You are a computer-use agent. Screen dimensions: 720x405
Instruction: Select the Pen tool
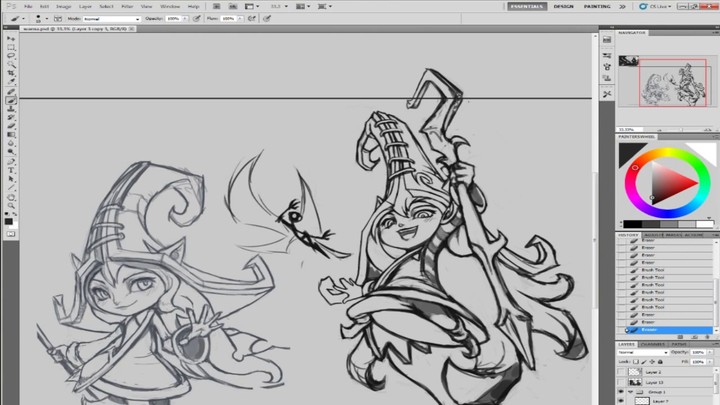pyautogui.click(x=11, y=162)
